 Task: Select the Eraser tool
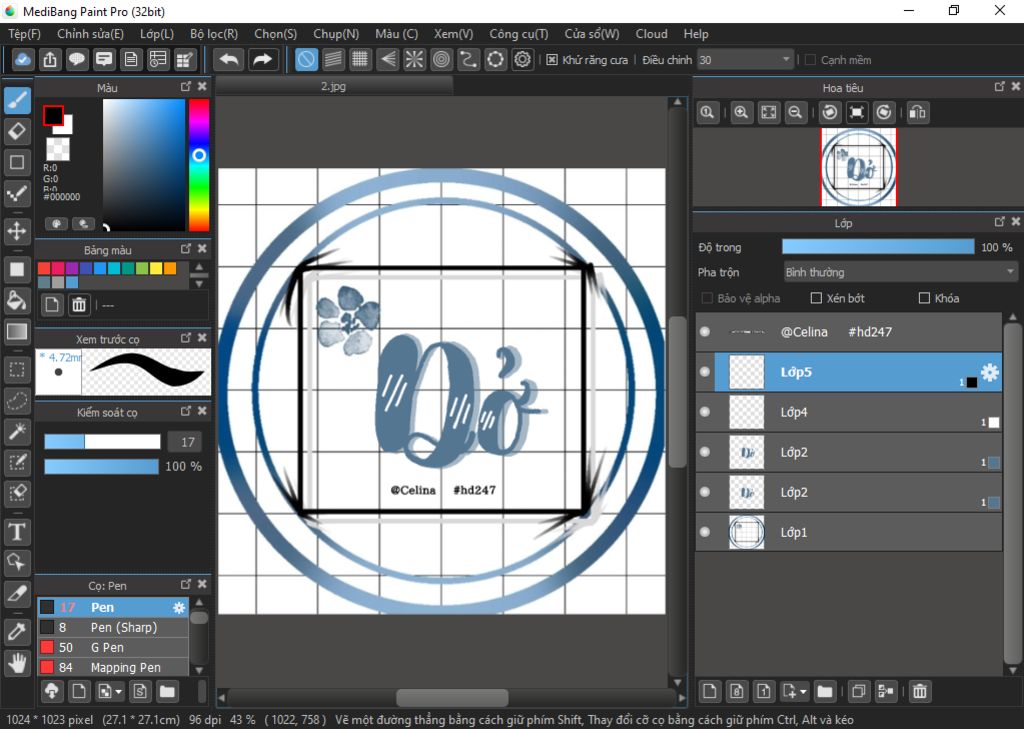click(x=18, y=131)
